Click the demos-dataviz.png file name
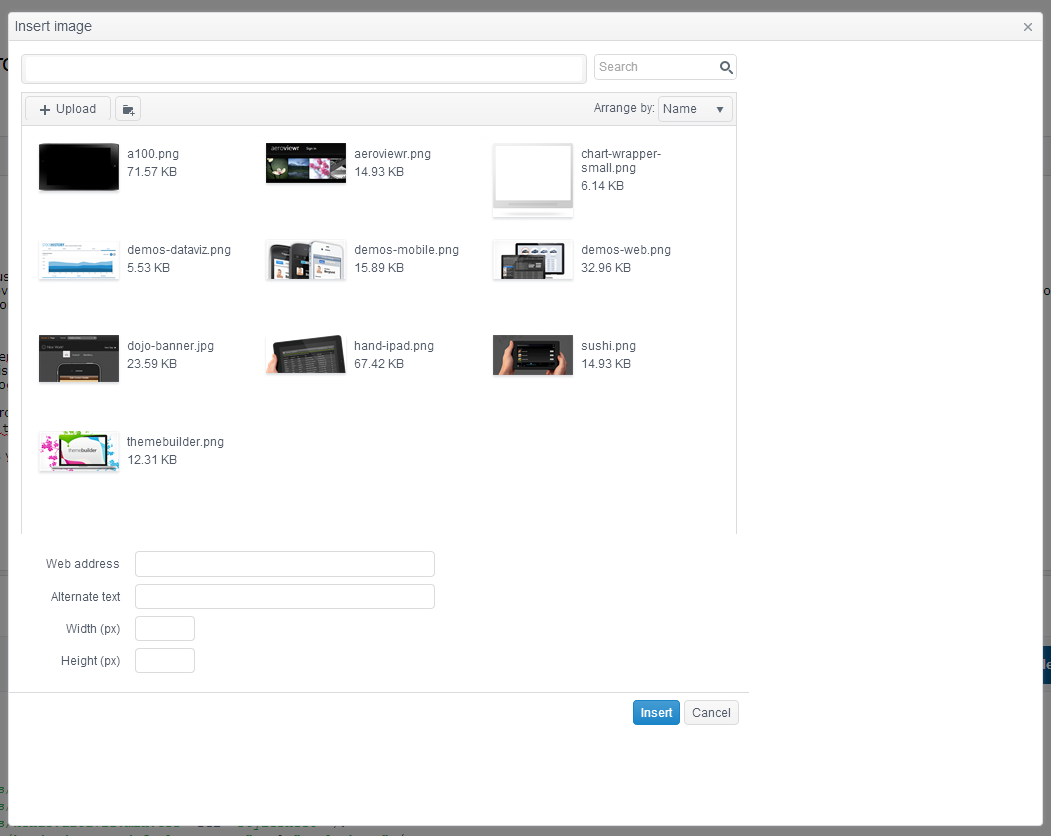Image resolution: width=1051 pixels, height=836 pixels. [x=179, y=250]
